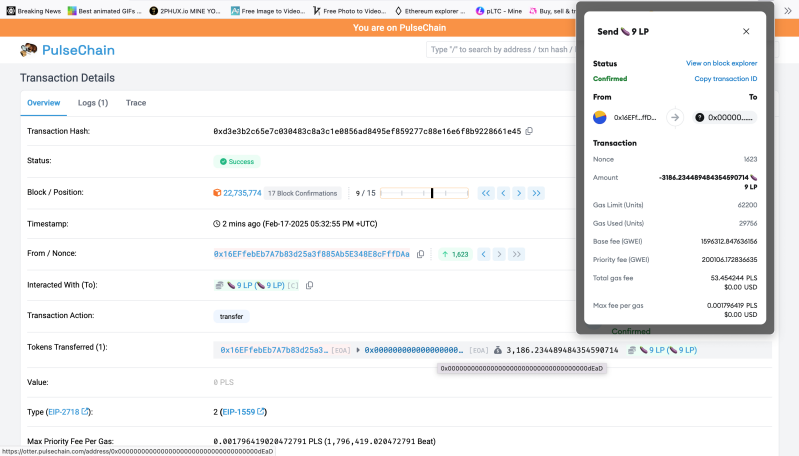Go to next nonce transaction

tap(499, 254)
